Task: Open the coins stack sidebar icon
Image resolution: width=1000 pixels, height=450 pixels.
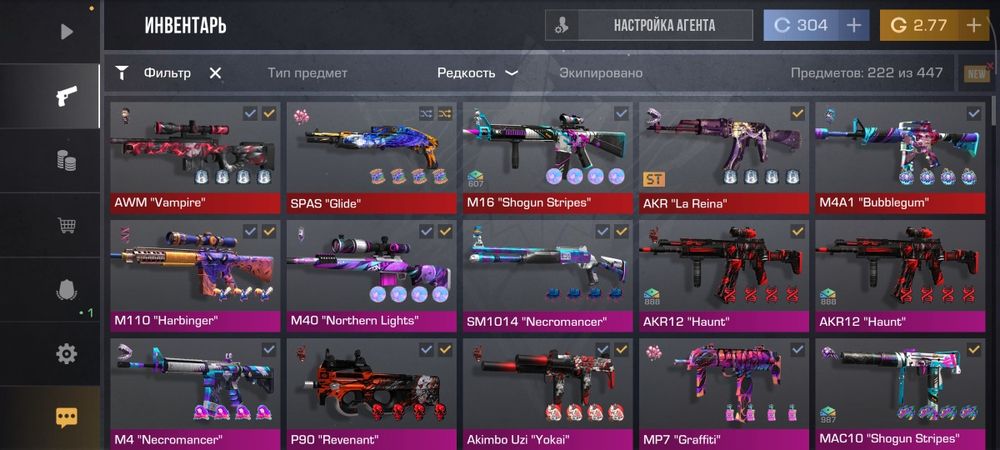Action: [66, 160]
